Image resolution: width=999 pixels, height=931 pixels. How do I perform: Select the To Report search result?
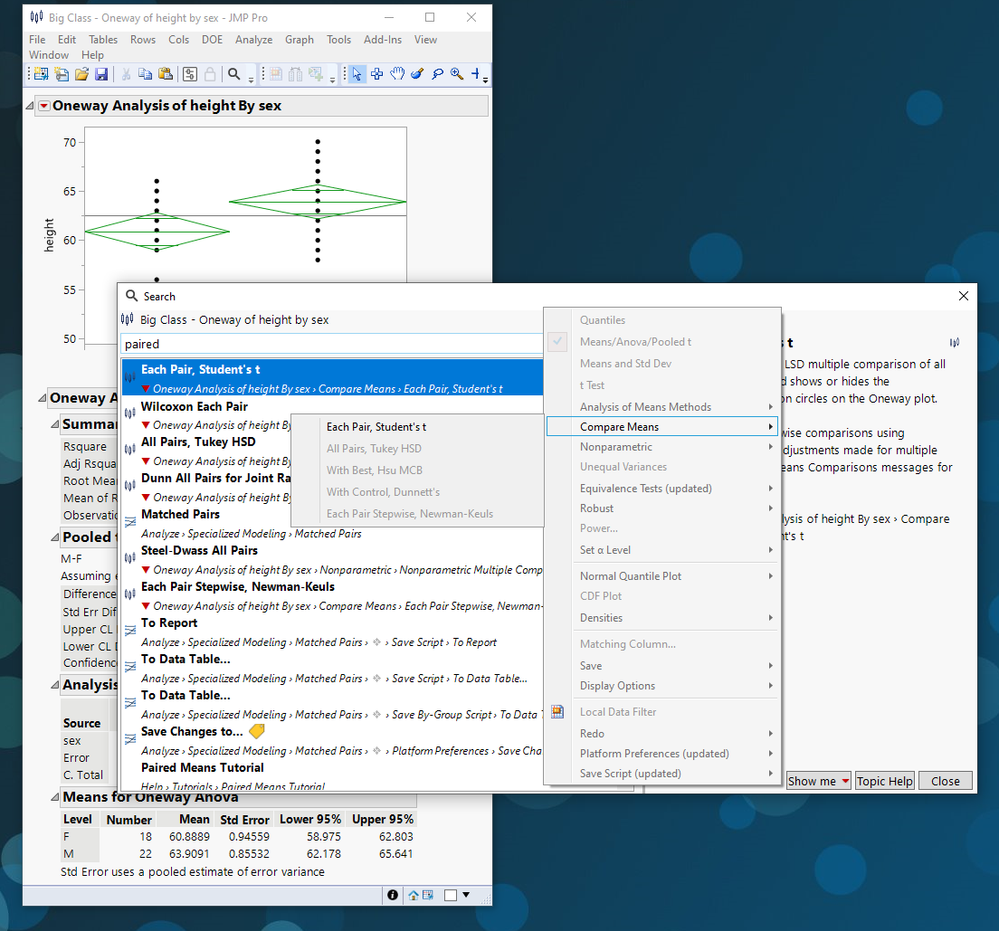coord(332,632)
